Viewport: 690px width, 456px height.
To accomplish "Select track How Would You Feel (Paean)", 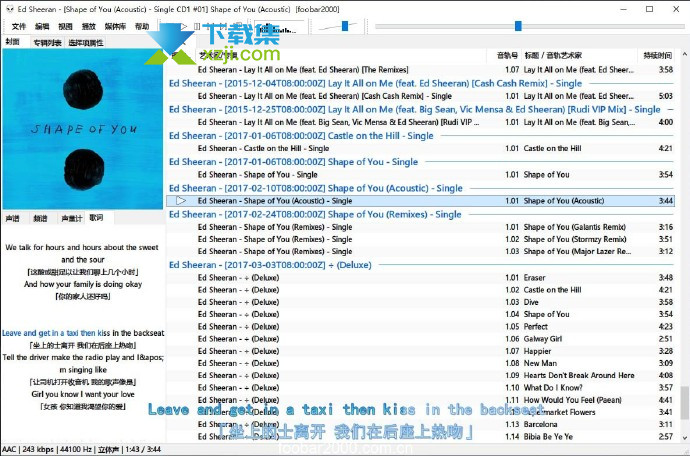I will point(420,400).
